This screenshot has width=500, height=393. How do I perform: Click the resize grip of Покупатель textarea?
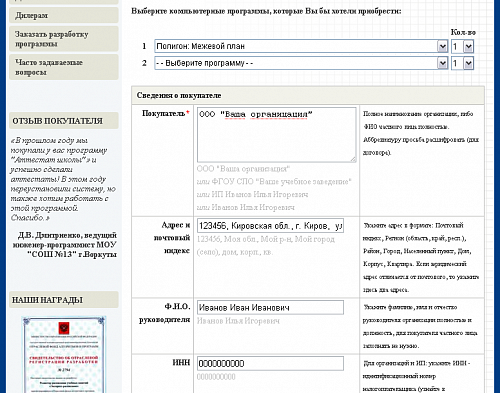[x=353, y=159]
